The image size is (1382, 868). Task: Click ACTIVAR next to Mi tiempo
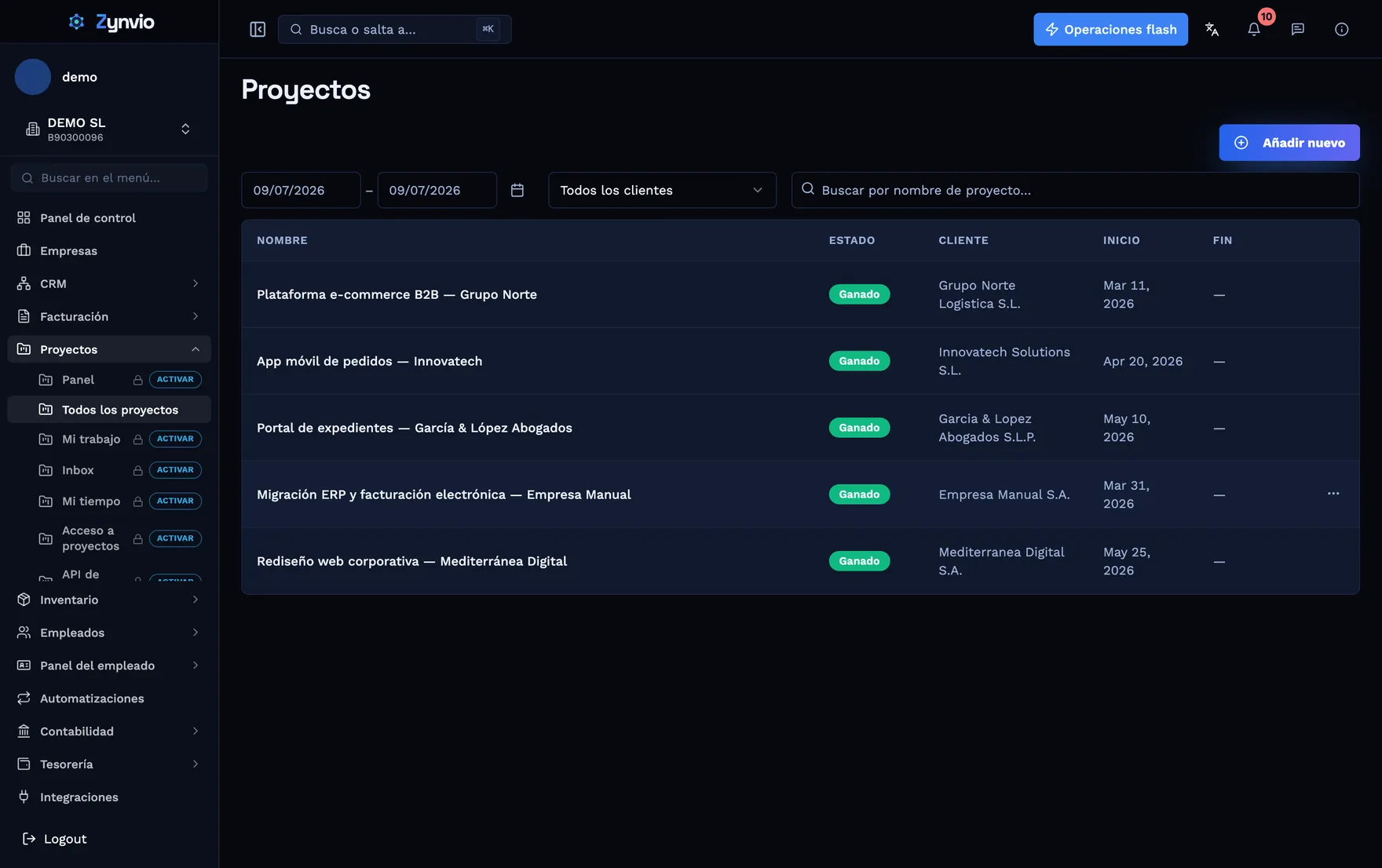click(175, 501)
